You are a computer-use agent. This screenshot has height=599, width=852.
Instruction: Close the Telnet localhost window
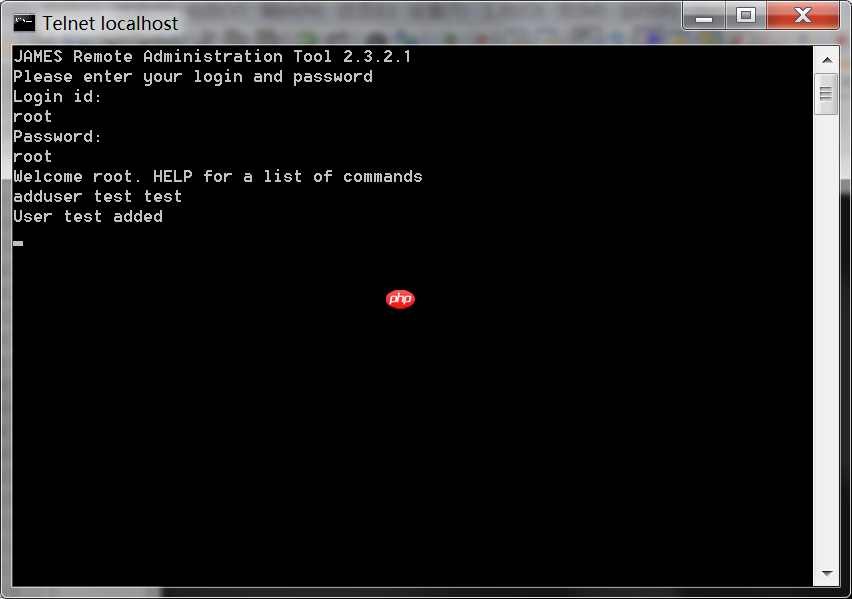coord(803,16)
